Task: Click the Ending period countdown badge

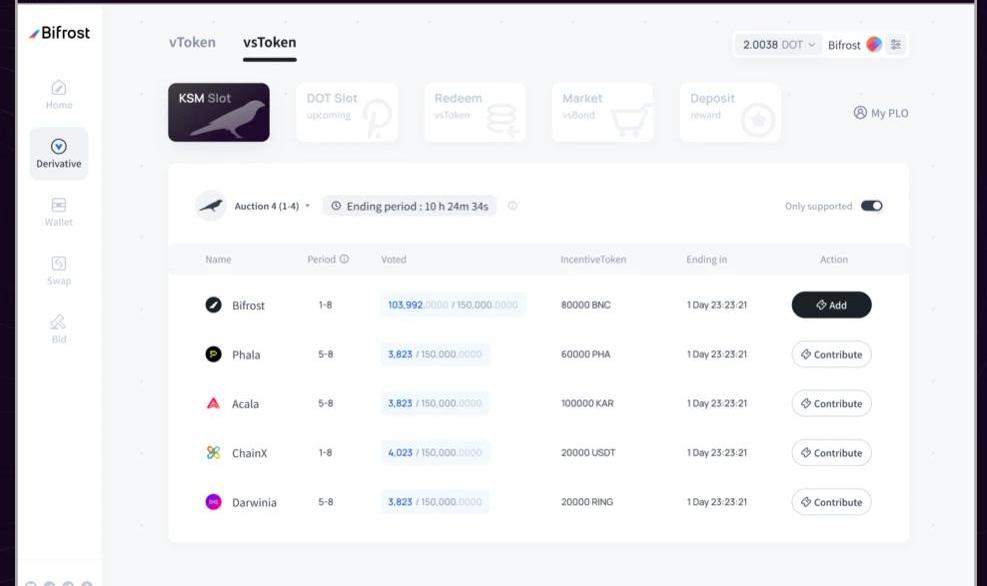Action: coord(409,206)
